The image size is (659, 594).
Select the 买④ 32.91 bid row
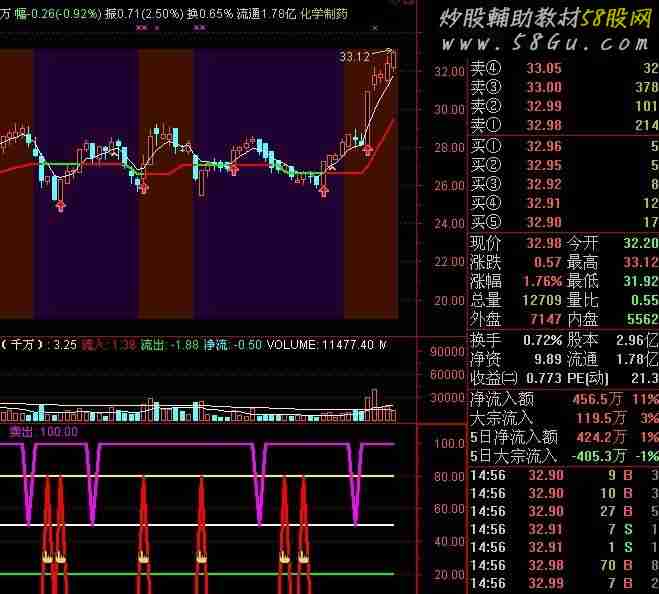point(564,203)
